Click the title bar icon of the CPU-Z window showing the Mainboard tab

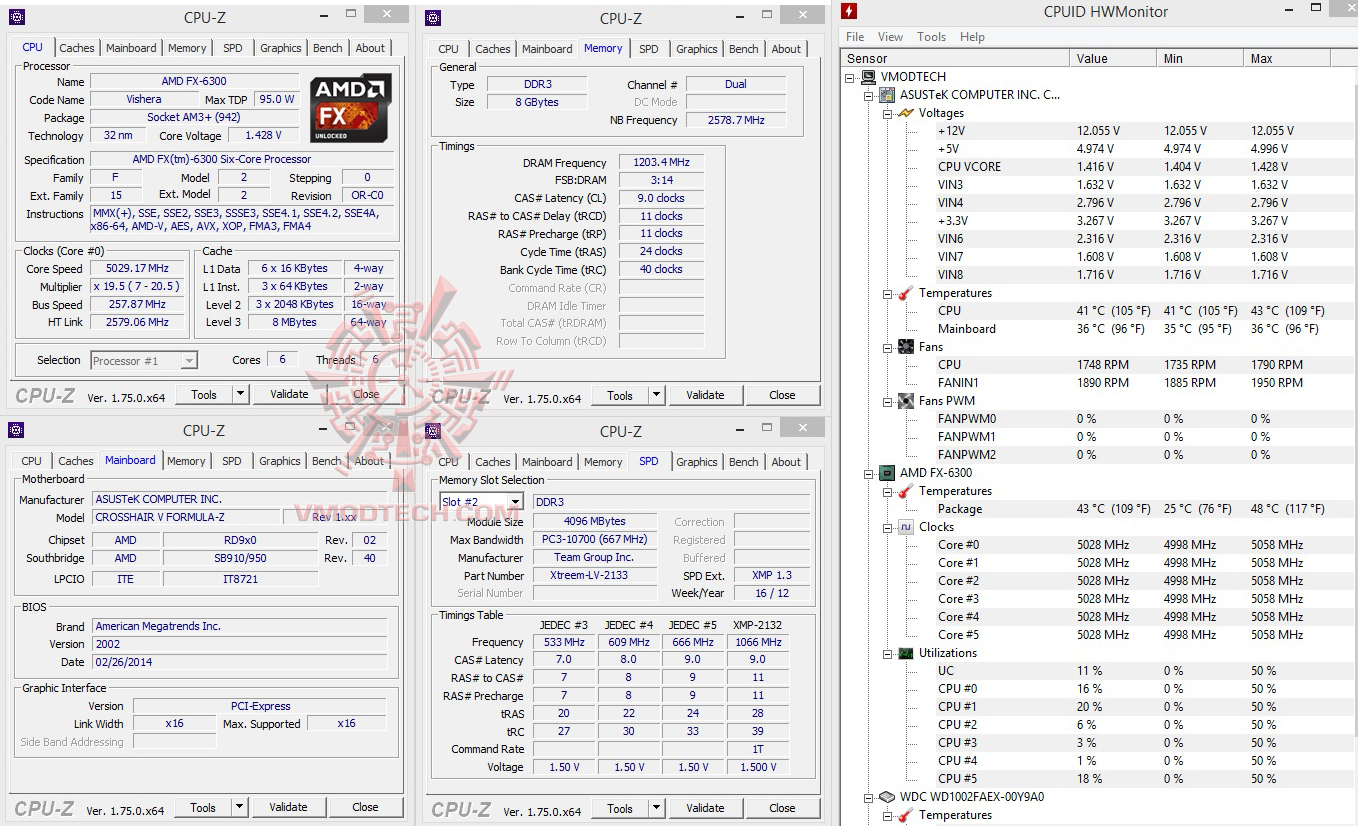pos(17,430)
